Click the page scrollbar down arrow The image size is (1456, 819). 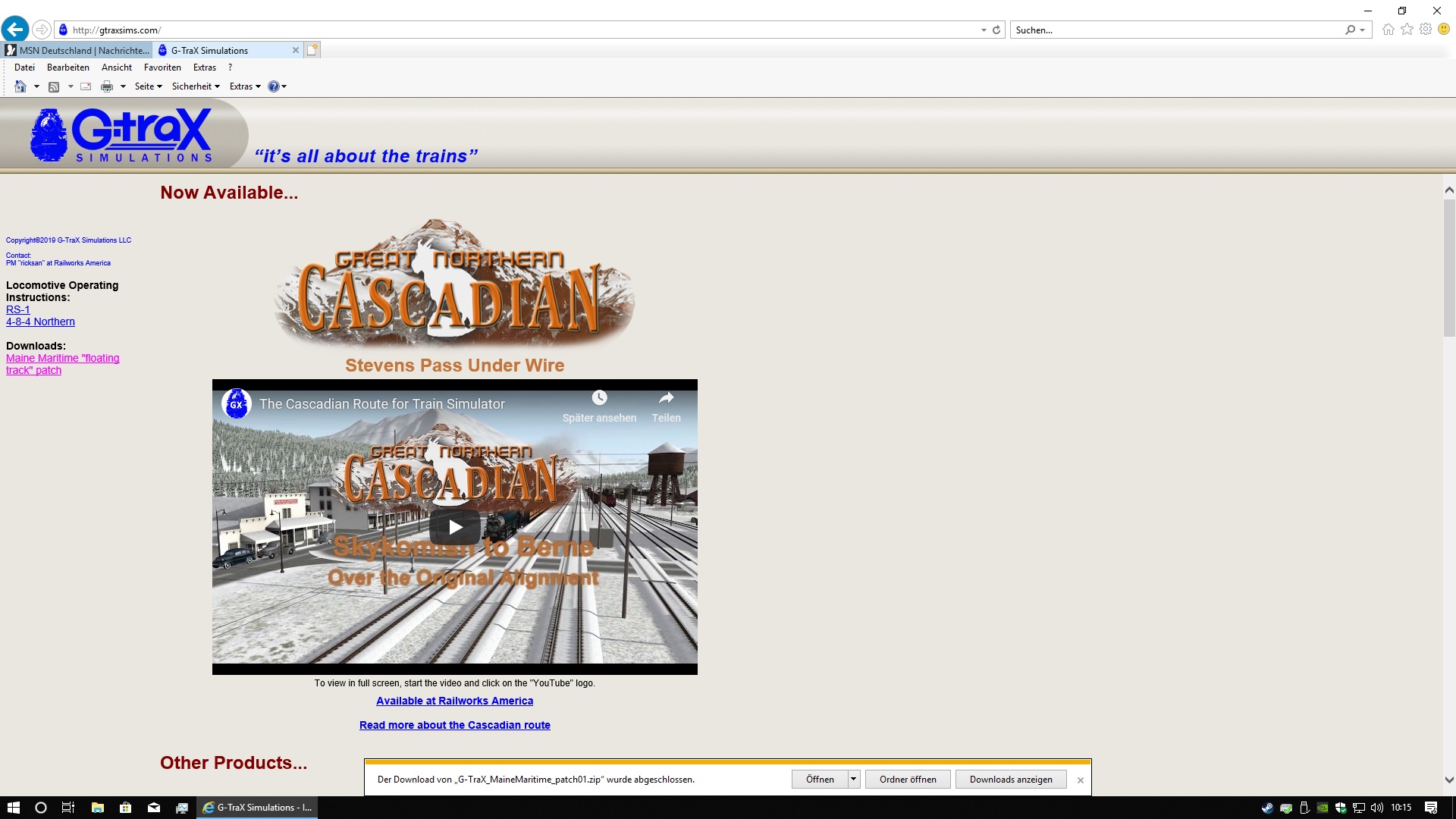click(x=1449, y=780)
